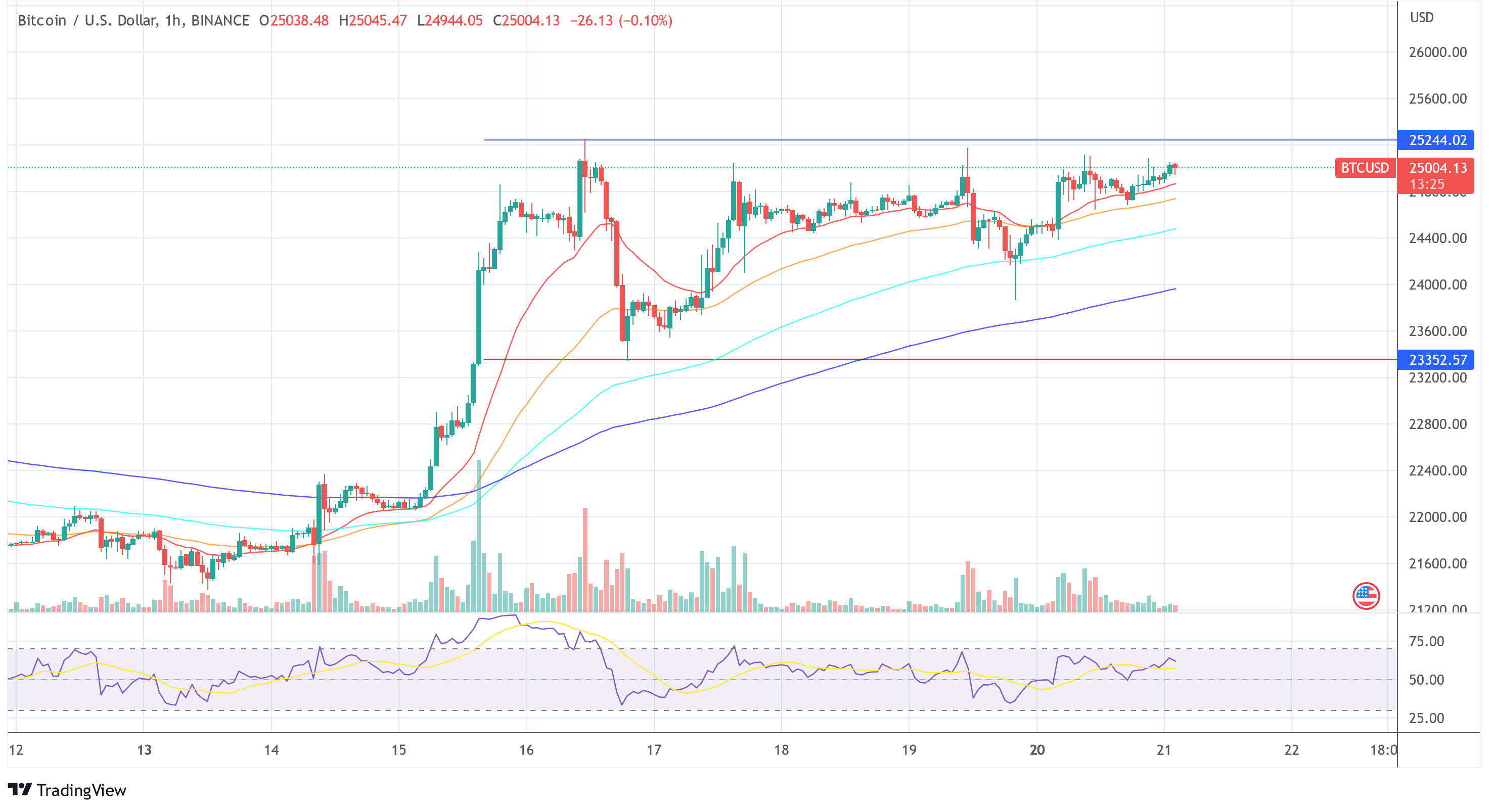Click the high value H25045.47
1493x812 pixels.
click(x=373, y=20)
